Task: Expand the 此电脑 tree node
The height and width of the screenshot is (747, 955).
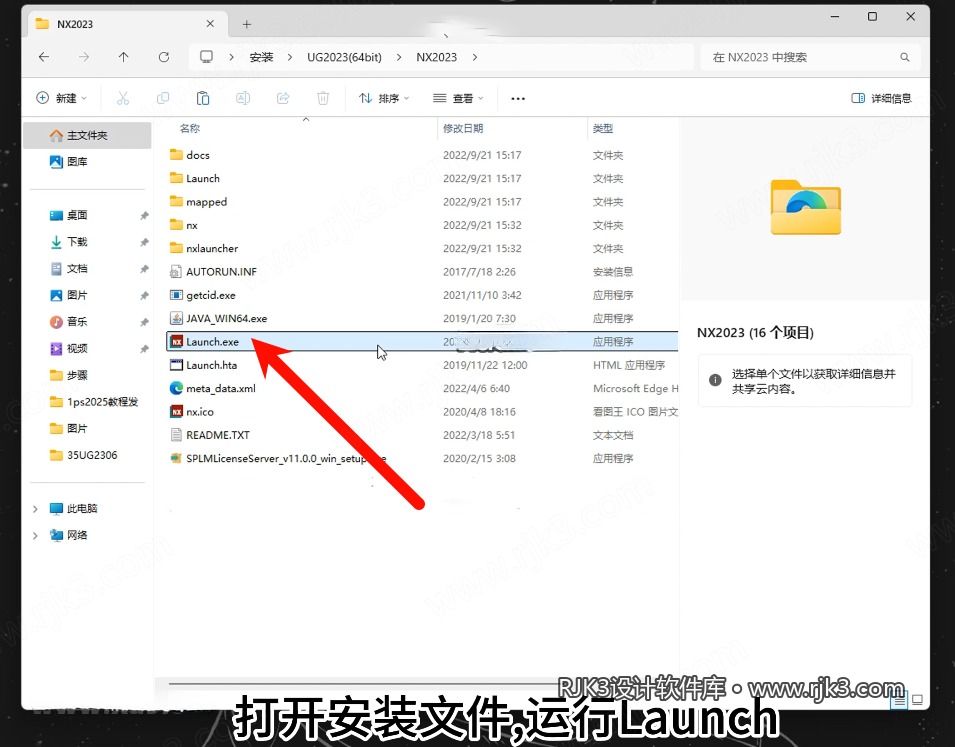Action: click(35, 509)
